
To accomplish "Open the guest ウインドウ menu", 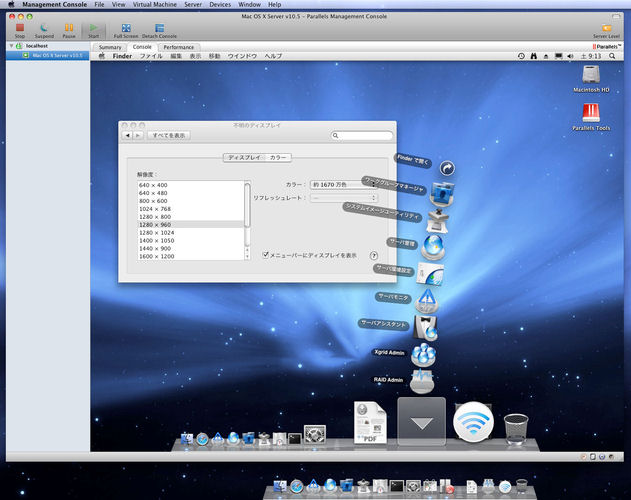I will click(242, 56).
